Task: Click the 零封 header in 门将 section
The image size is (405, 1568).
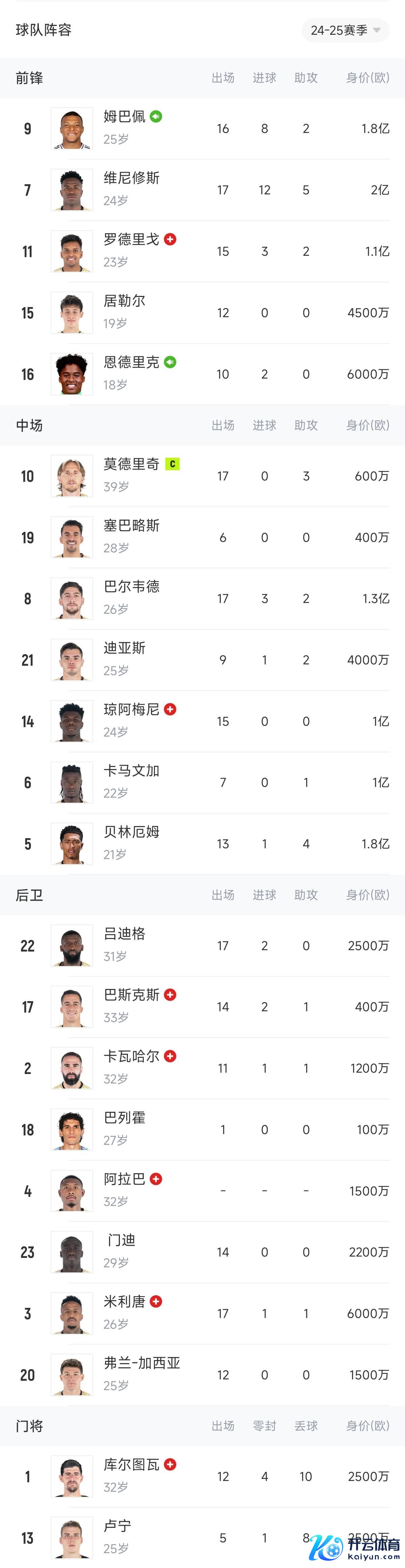Action: 264,1426
